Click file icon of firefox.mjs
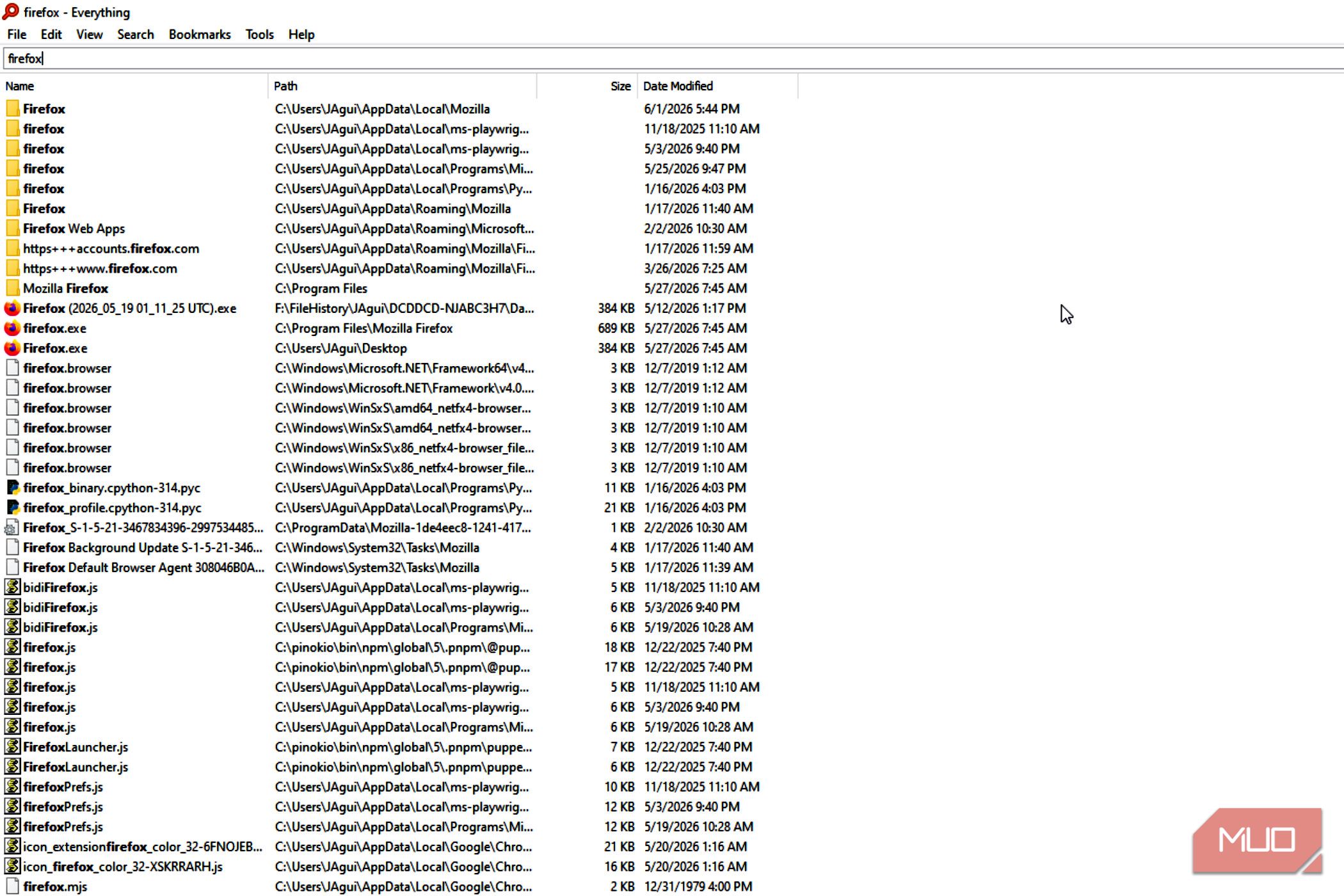The image size is (1344, 896). [12, 886]
